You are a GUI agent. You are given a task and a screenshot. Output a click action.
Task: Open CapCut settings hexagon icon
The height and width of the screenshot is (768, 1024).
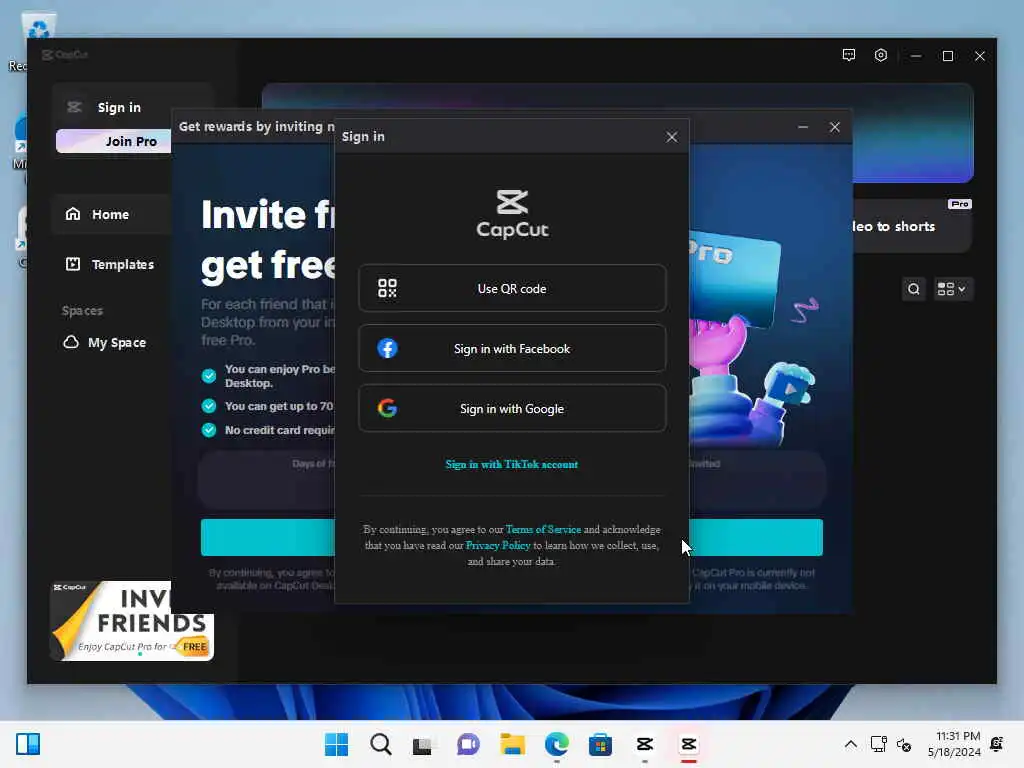pos(880,56)
